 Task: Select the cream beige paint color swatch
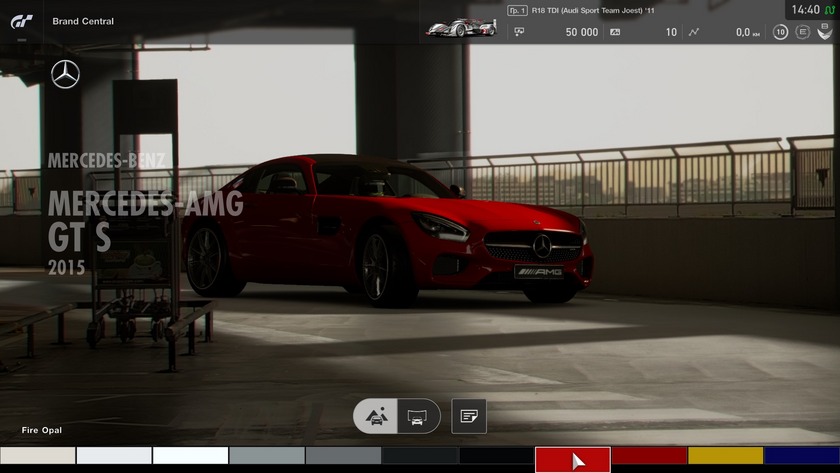click(38, 455)
